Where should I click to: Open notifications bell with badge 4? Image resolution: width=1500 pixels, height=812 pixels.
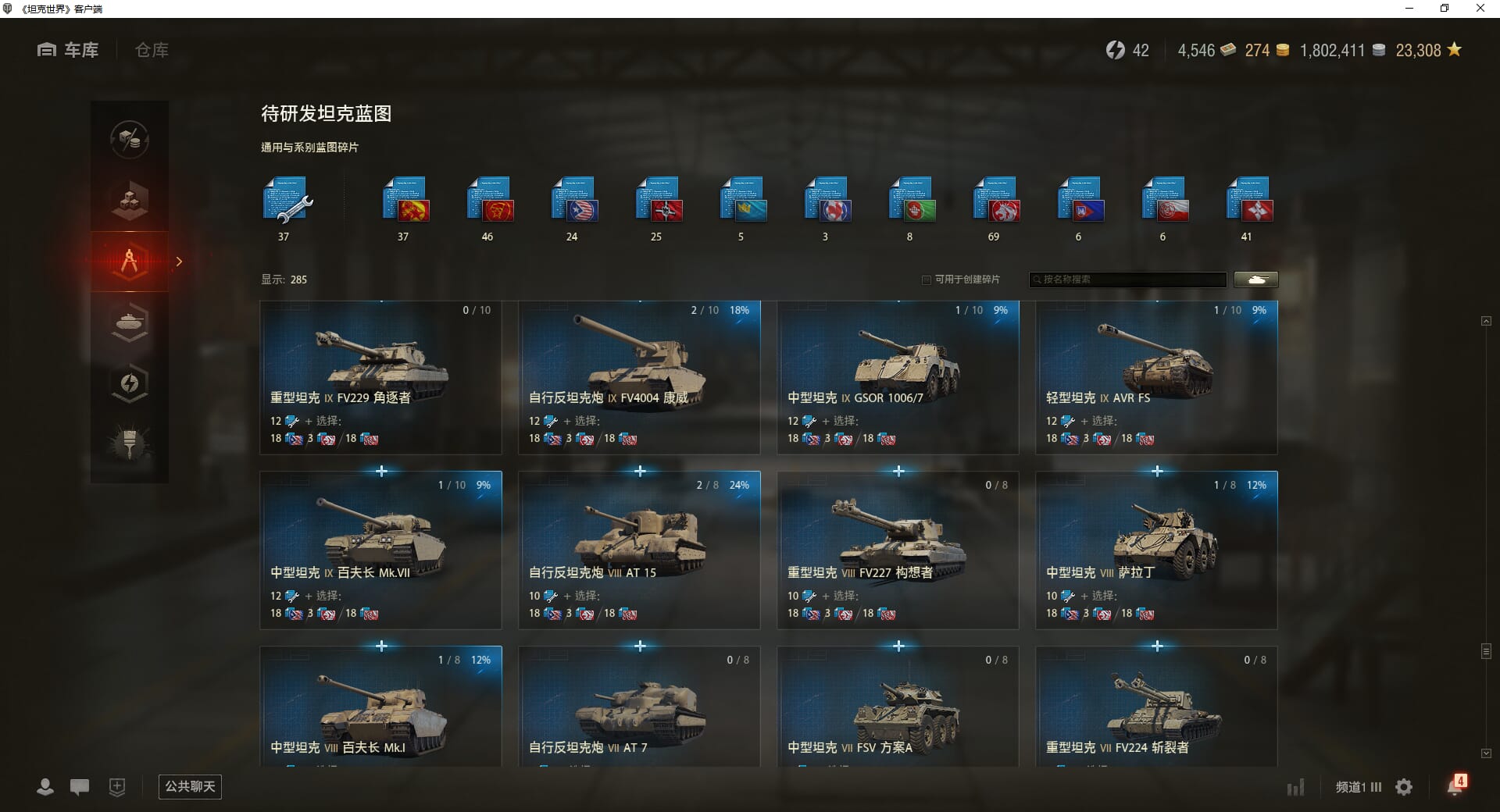(1456, 785)
